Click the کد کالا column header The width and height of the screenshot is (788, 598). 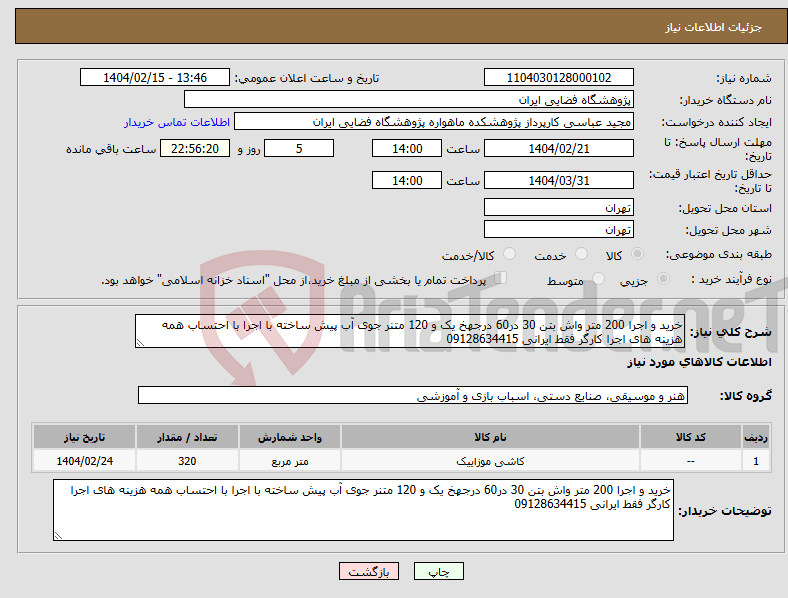click(691, 437)
